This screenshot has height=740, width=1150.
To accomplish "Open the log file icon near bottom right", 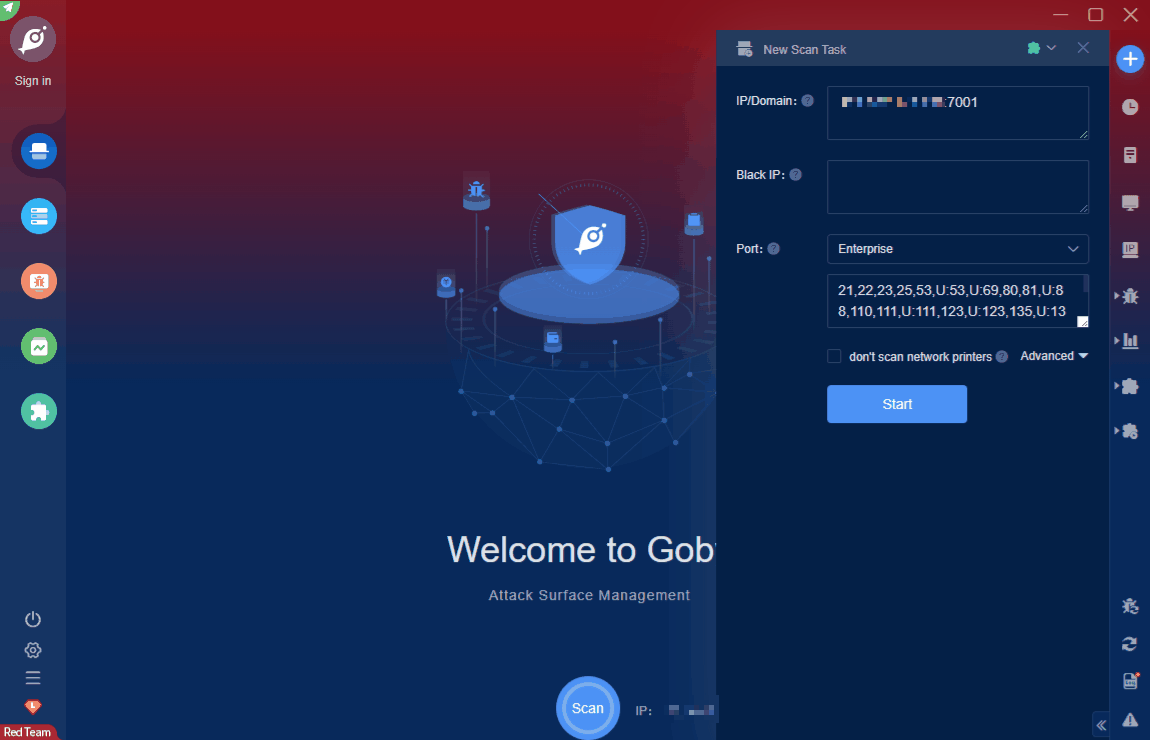I will click(1130, 680).
